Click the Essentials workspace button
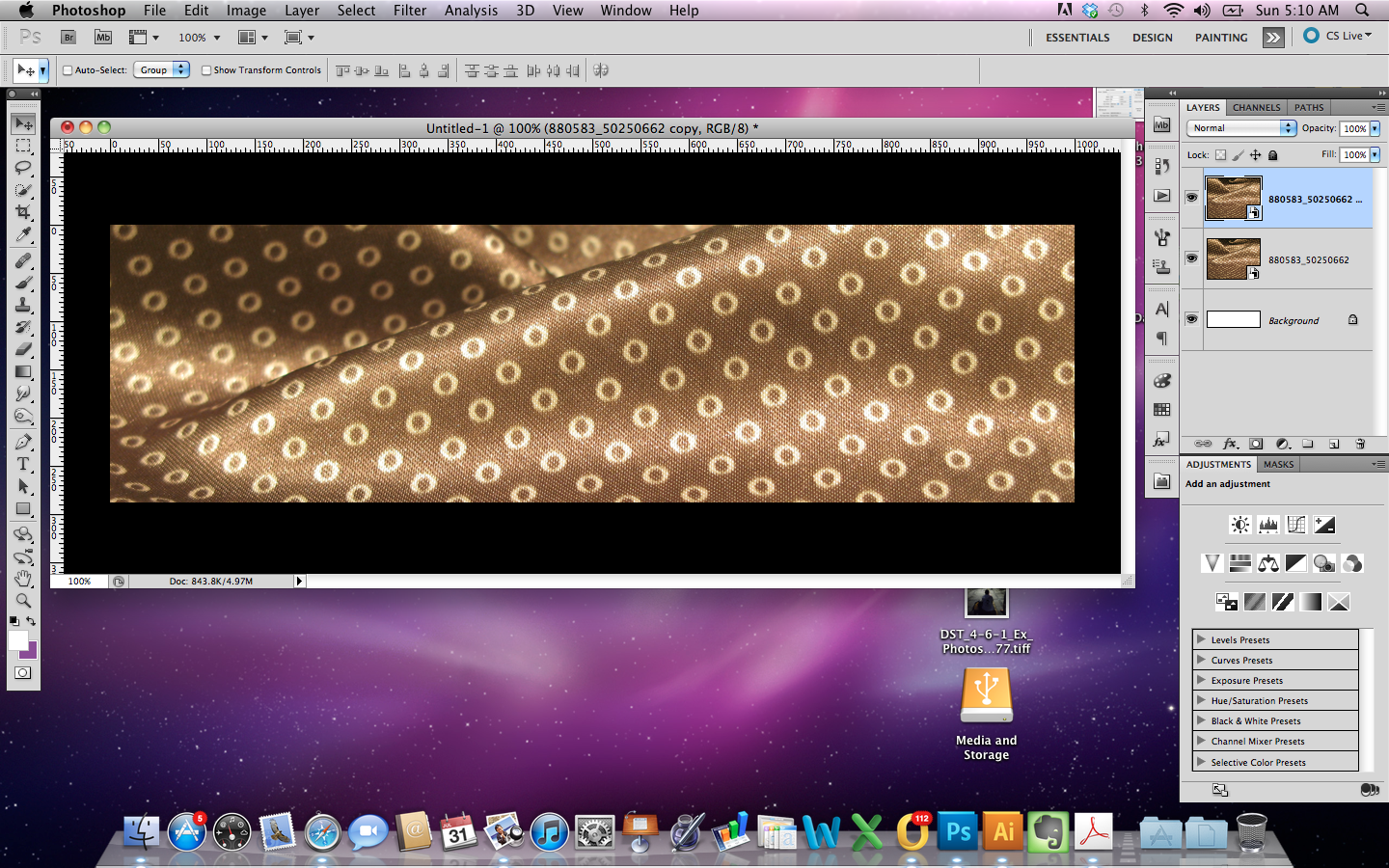The width and height of the screenshot is (1389, 868). (x=1077, y=38)
